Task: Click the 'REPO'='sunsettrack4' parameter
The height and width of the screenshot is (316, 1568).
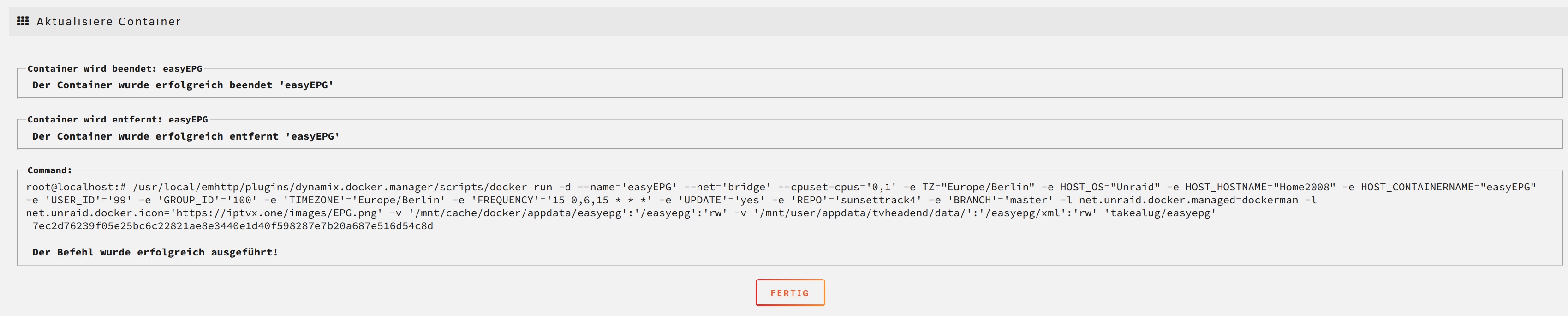Action: pyautogui.click(x=856, y=200)
